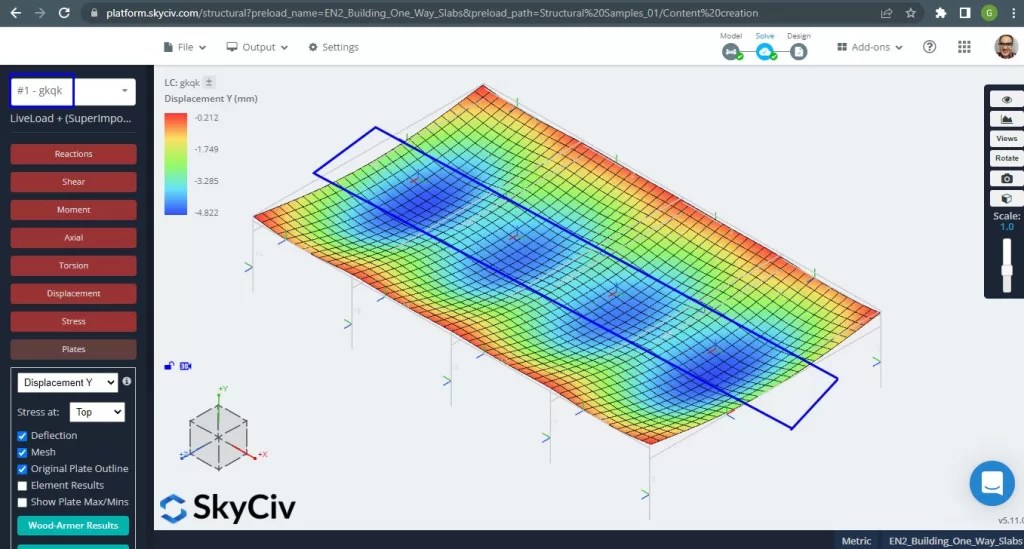Click the Wood-Armer Results button
Viewport: 1024px width, 549px height.
[73, 525]
